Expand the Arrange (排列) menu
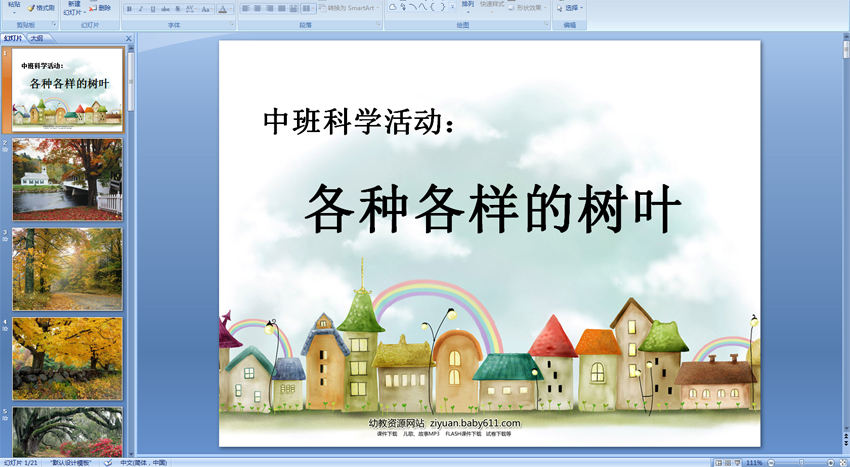The width and height of the screenshot is (850, 467). [468, 6]
